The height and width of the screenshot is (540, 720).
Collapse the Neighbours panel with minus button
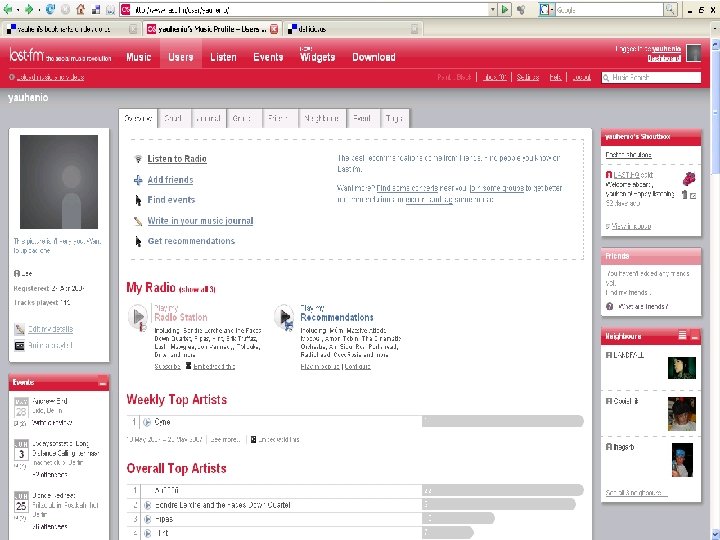point(695,336)
